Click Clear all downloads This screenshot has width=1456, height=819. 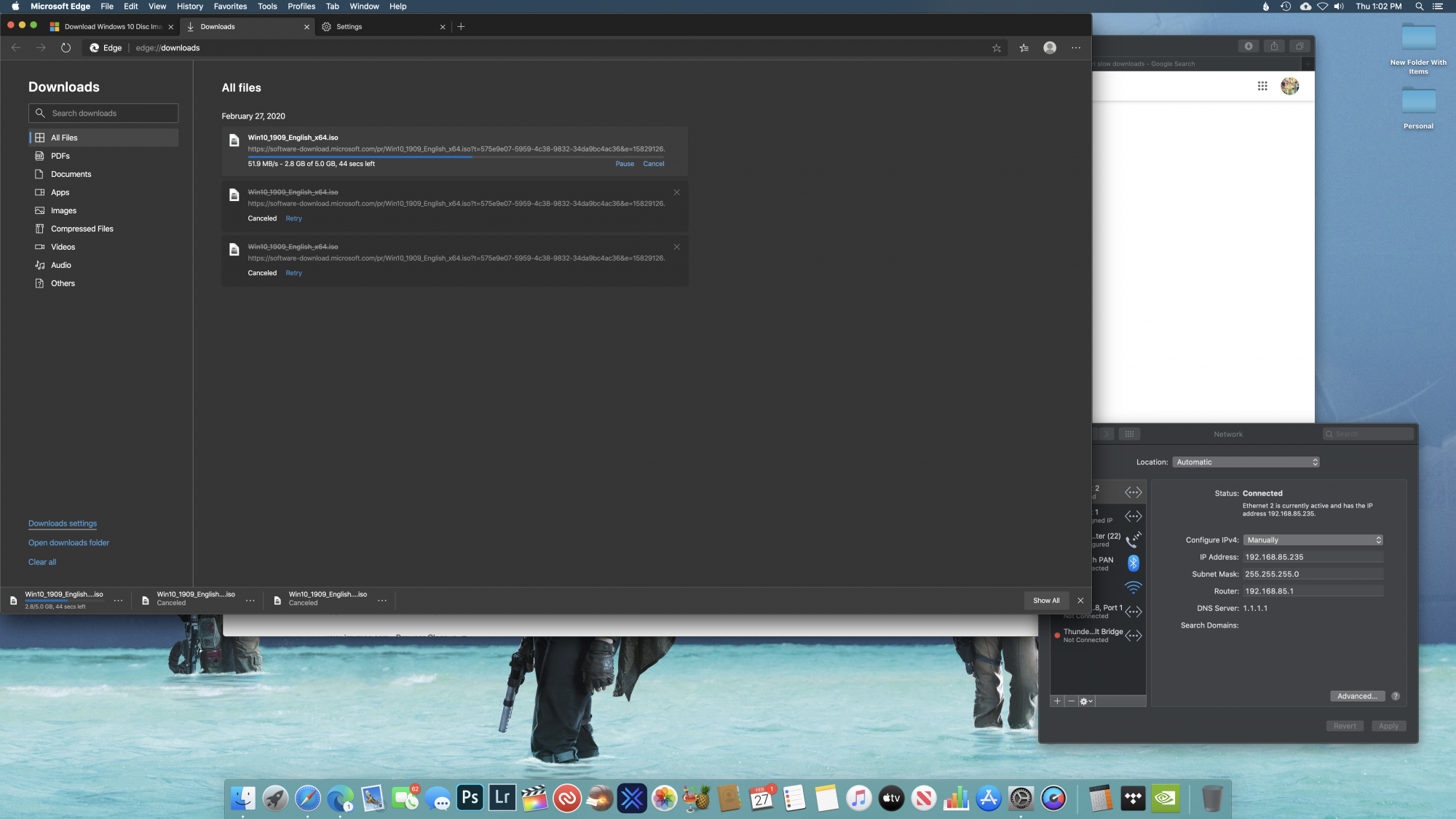point(42,562)
